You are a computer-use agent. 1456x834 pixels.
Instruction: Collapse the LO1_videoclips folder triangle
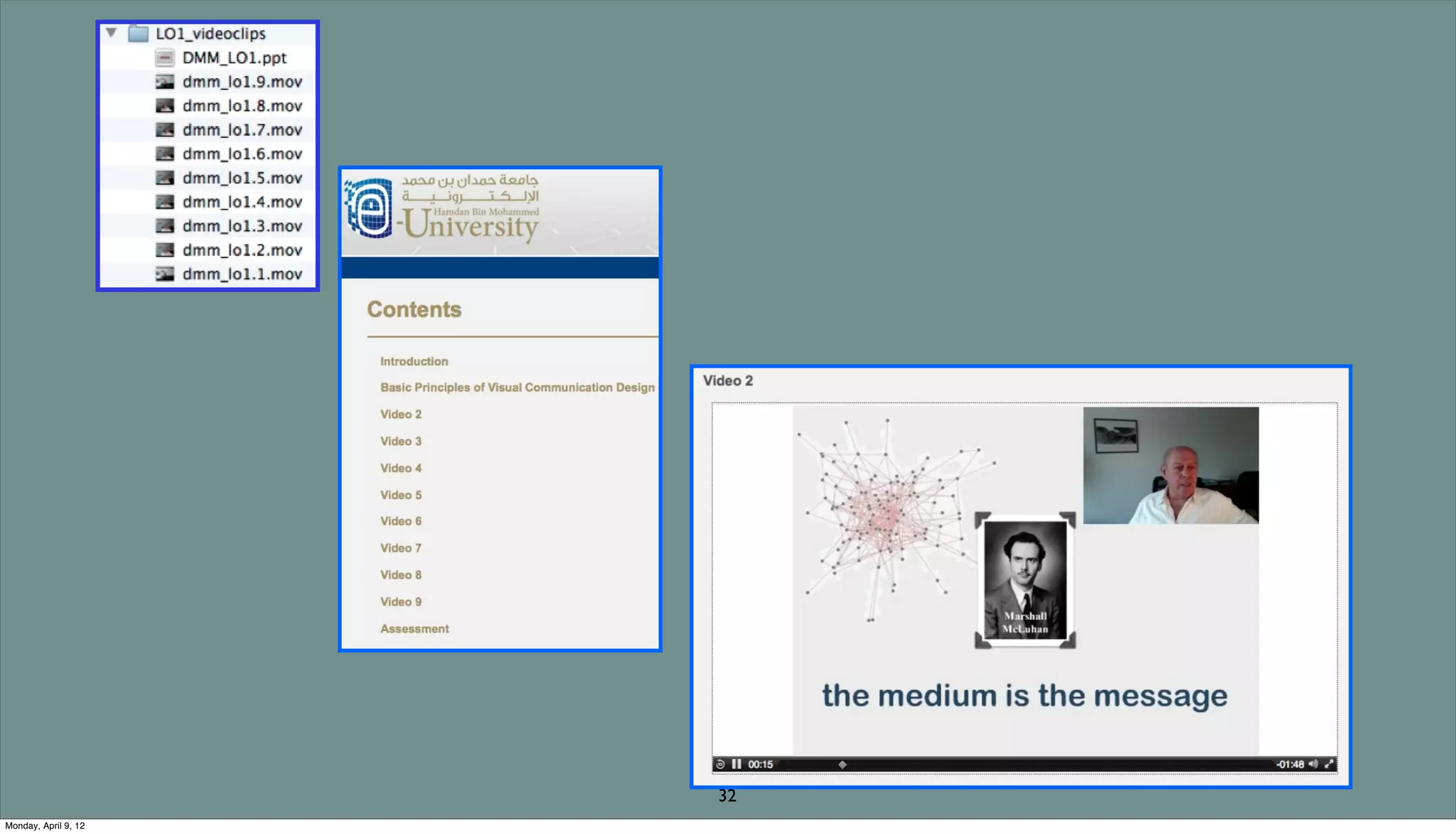point(112,33)
